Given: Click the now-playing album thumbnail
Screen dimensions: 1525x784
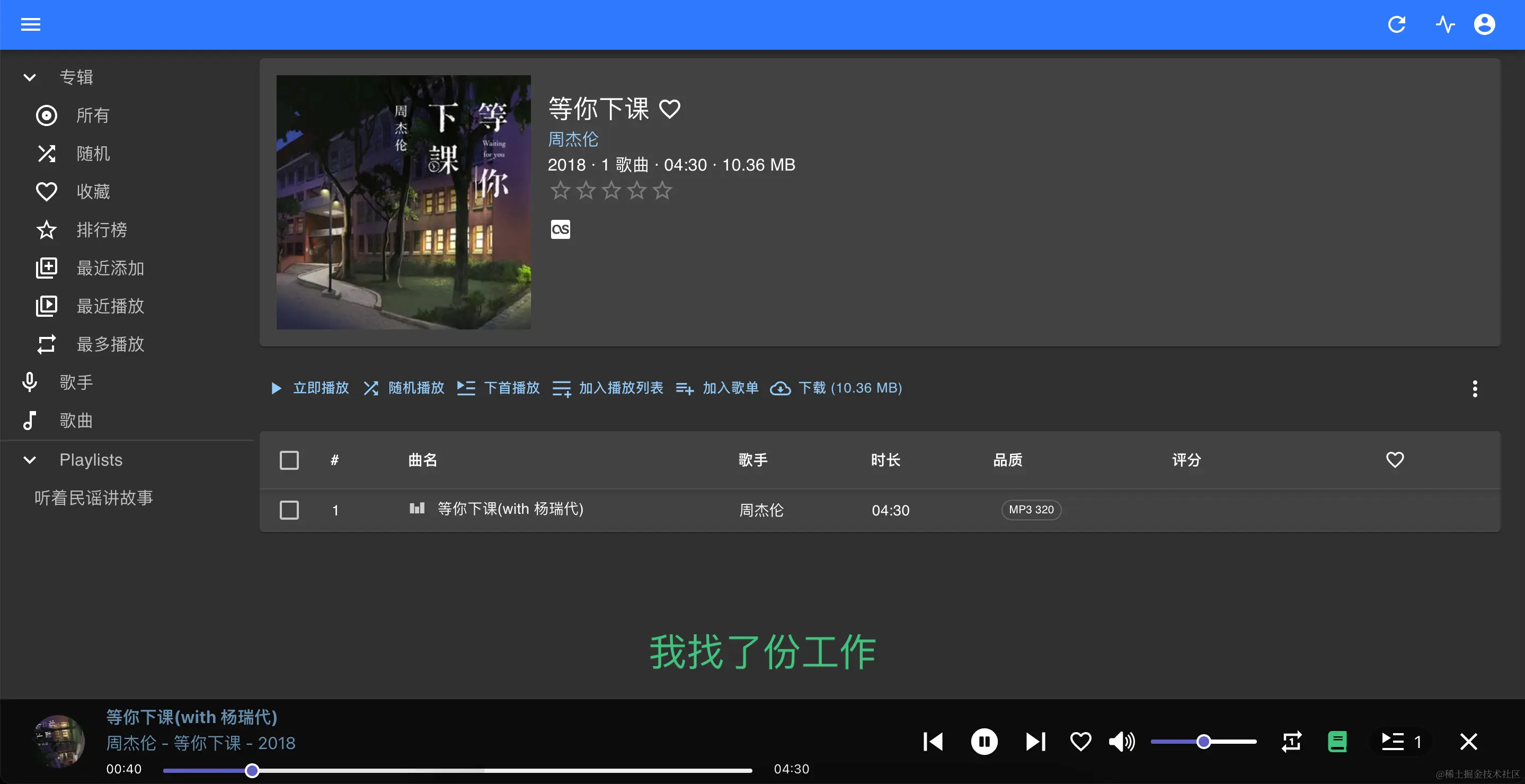Looking at the screenshot, I should (58, 741).
